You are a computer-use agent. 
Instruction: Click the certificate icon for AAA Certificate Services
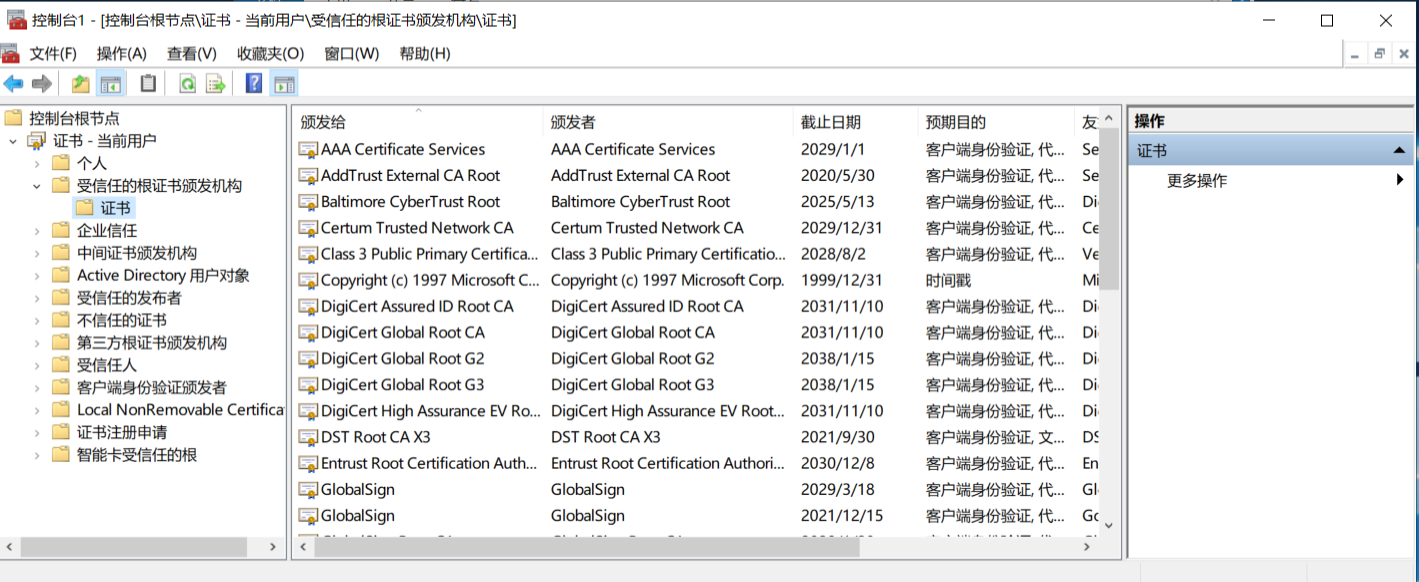[308, 150]
